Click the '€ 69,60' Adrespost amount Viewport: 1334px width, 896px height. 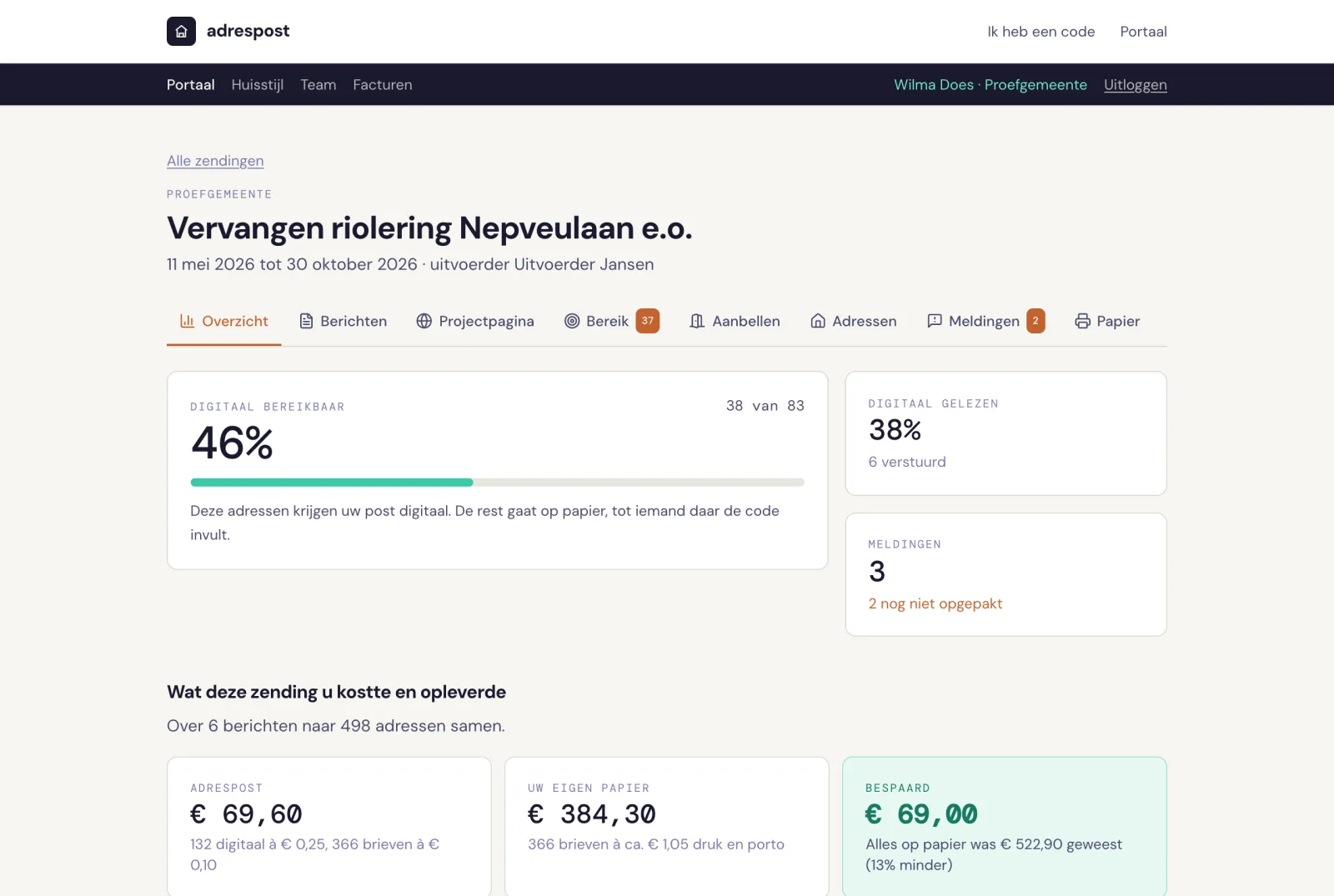tap(247, 814)
